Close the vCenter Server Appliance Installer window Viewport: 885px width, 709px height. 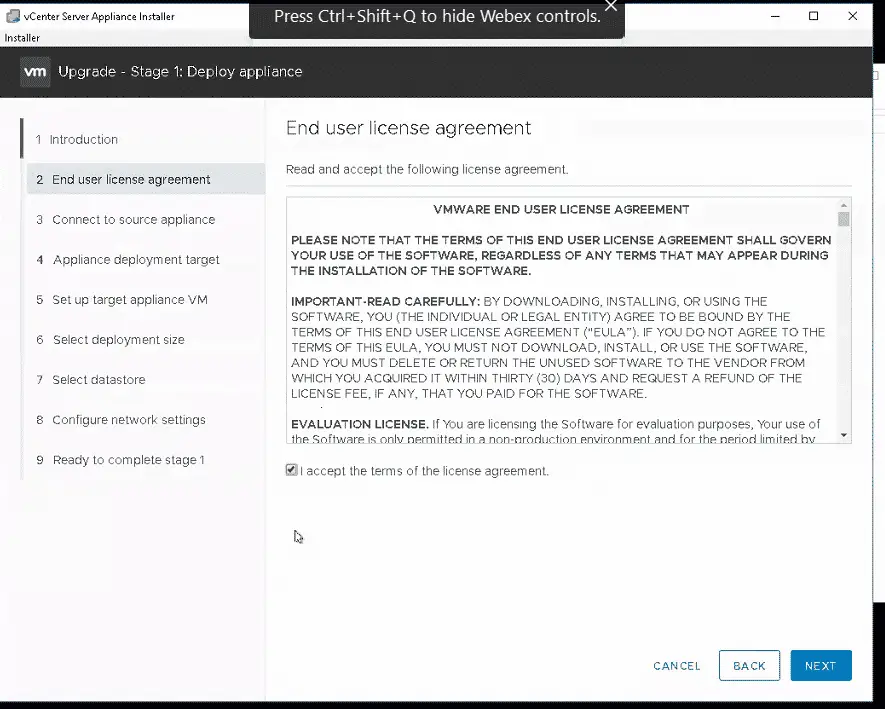click(x=852, y=16)
